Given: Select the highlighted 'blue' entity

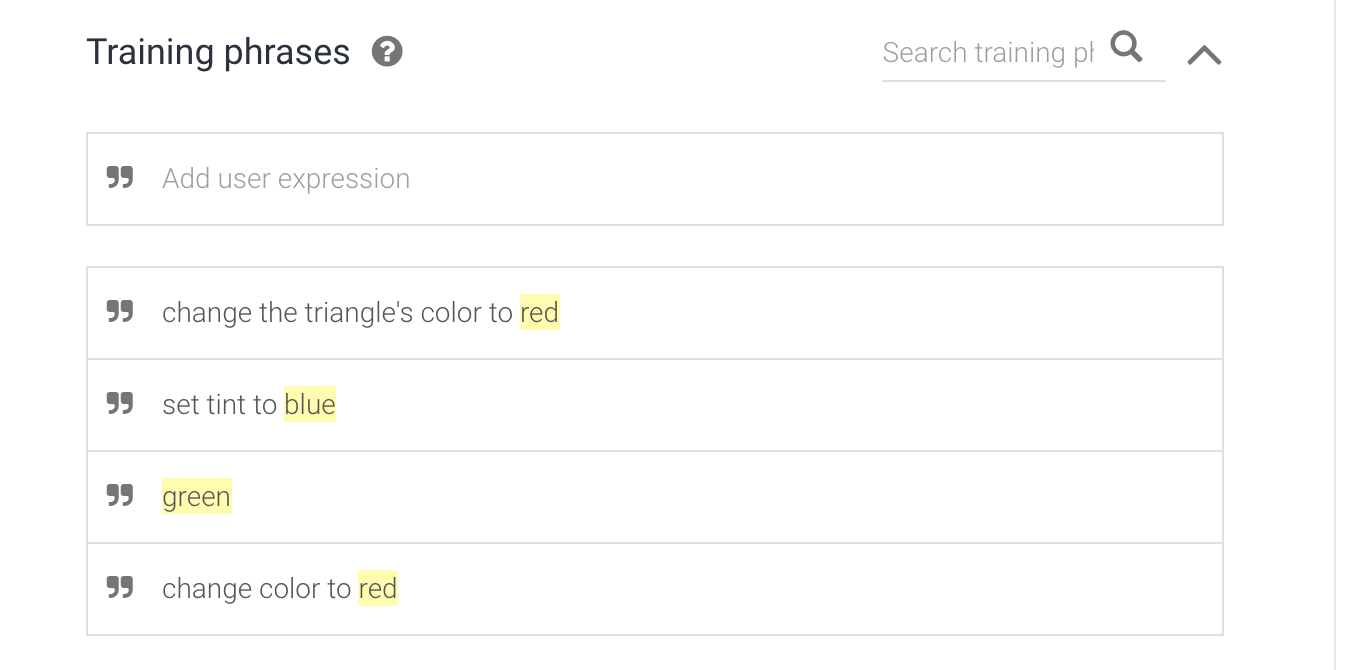Looking at the screenshot, I should 310,405.
